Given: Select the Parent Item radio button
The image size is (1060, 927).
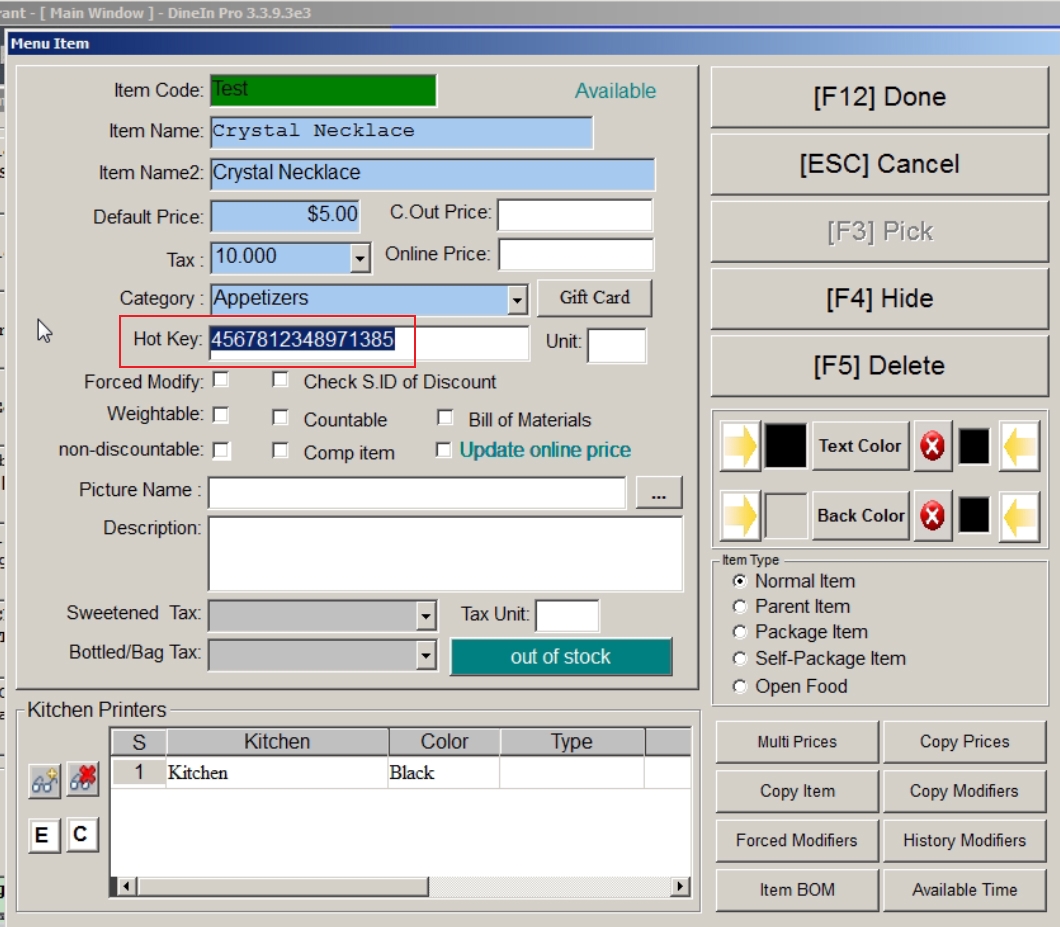Looking at the screenshot, I should [x=740, y=607].
